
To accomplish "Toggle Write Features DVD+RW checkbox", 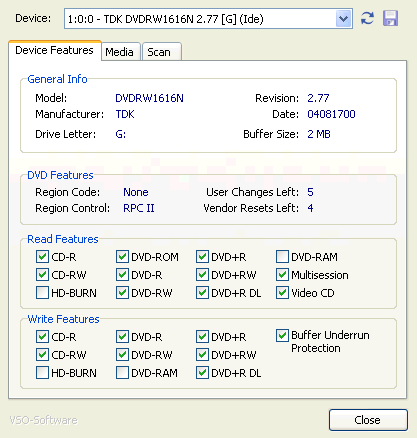I will [x=202, y=355].
